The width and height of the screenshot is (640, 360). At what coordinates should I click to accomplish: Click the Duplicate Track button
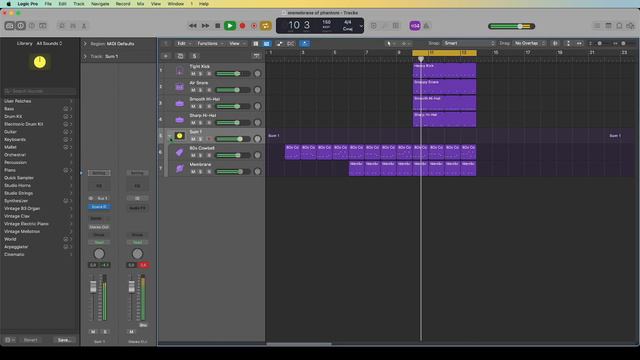click(180, 56)
